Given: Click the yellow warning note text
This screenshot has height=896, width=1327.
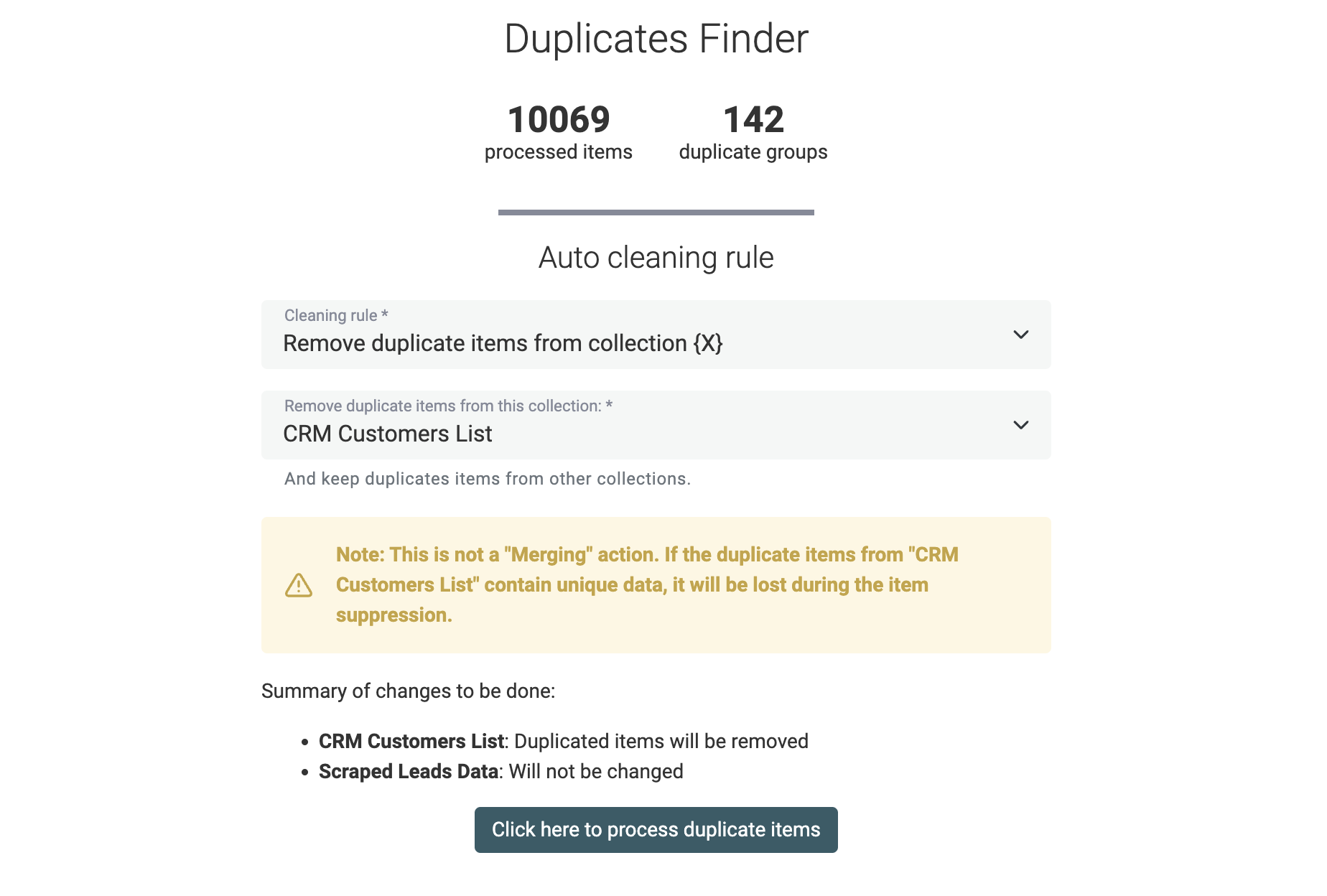Looking at the screenshot, I should [646, 584].
